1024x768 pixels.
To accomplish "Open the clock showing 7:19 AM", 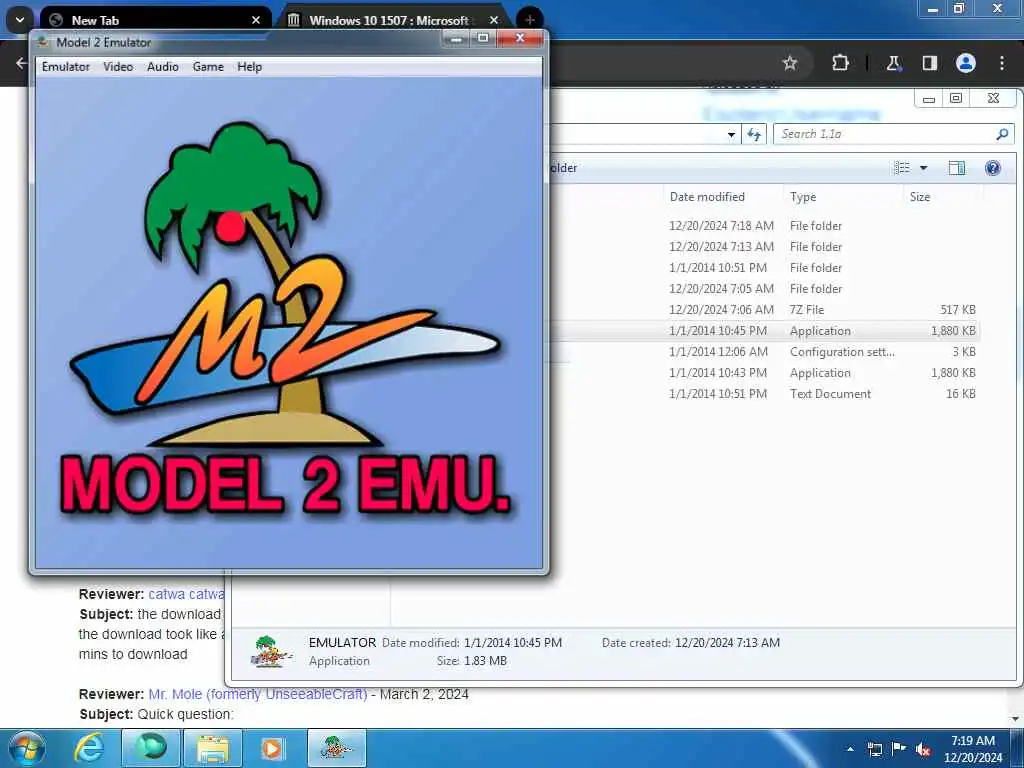I will coord(972,748).
